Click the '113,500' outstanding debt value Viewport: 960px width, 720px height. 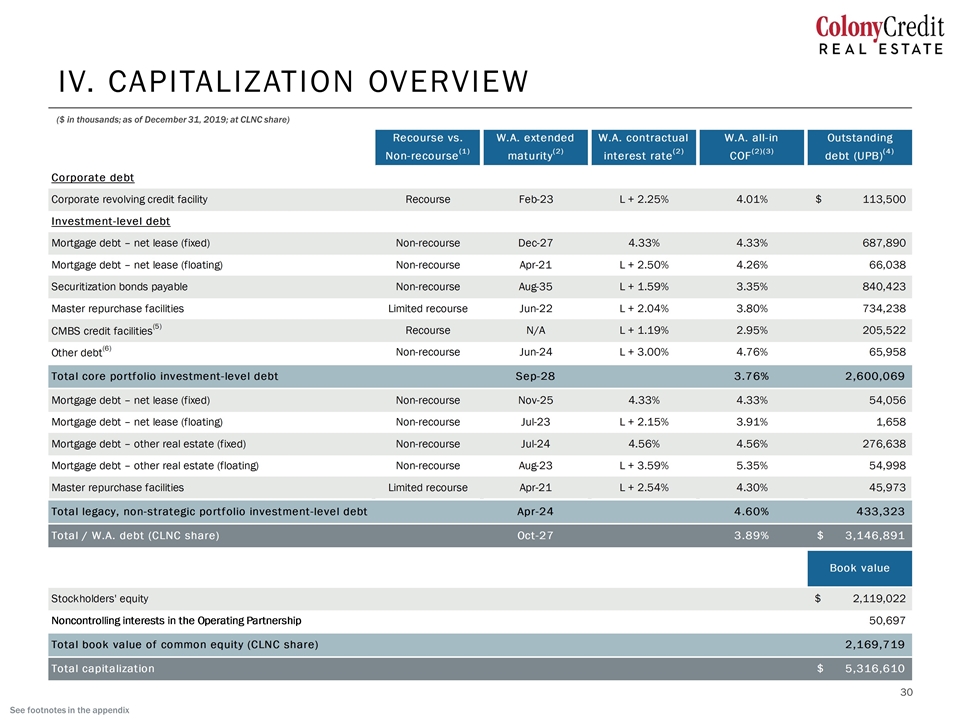[884, 200]
